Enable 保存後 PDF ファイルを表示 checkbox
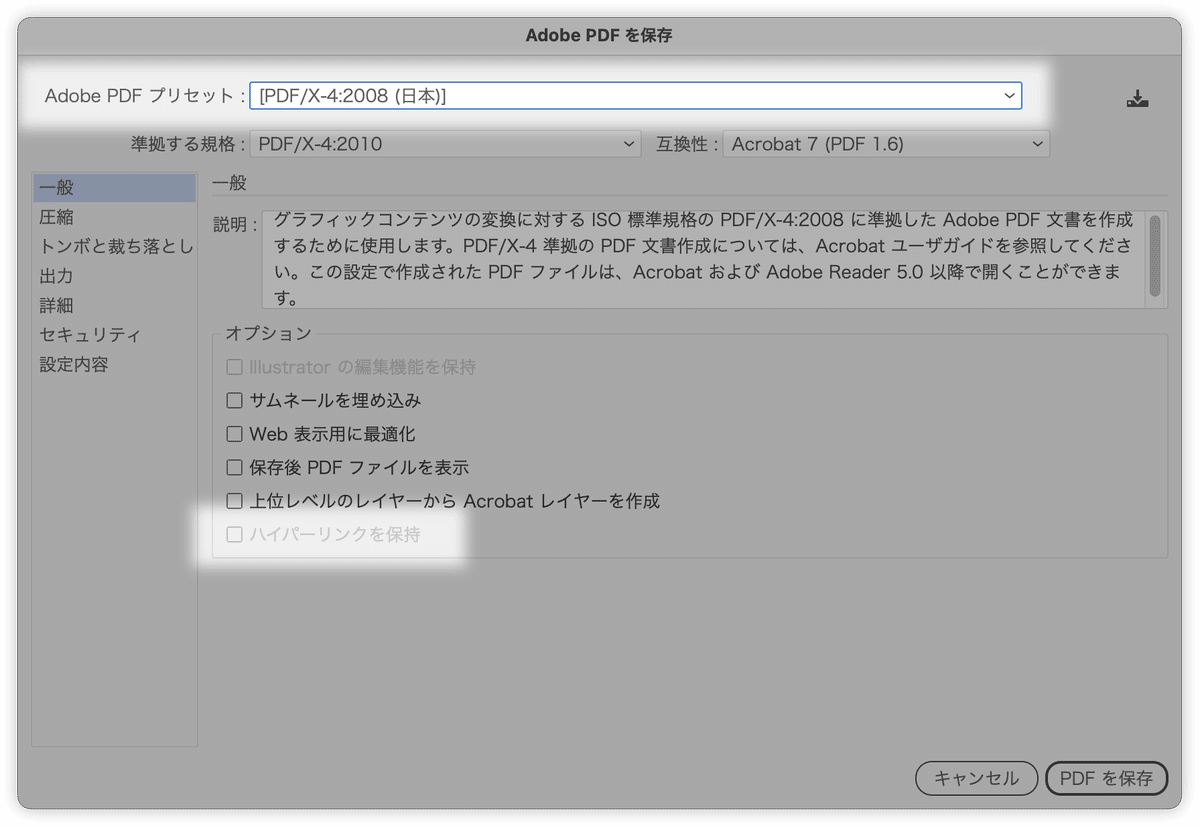Screen dimensions: 1200x827 (x=234, y=467)
